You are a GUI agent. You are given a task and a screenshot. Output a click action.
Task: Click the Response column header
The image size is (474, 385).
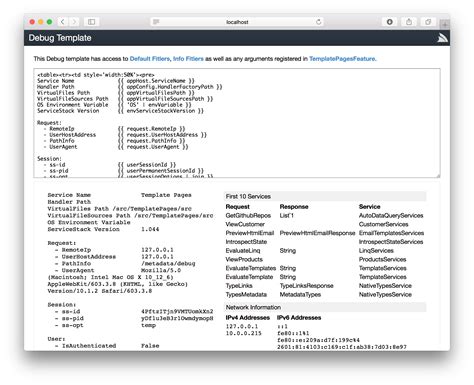click(294, 207)
